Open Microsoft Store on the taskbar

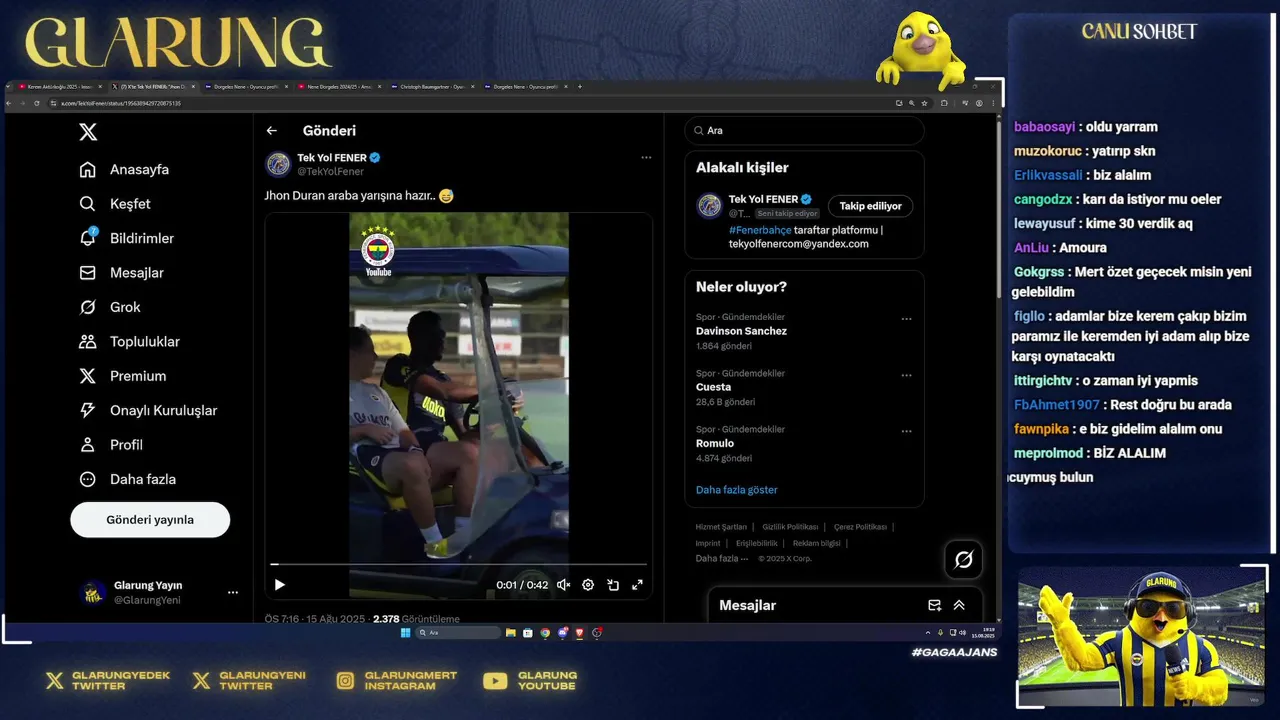[528, 633]
